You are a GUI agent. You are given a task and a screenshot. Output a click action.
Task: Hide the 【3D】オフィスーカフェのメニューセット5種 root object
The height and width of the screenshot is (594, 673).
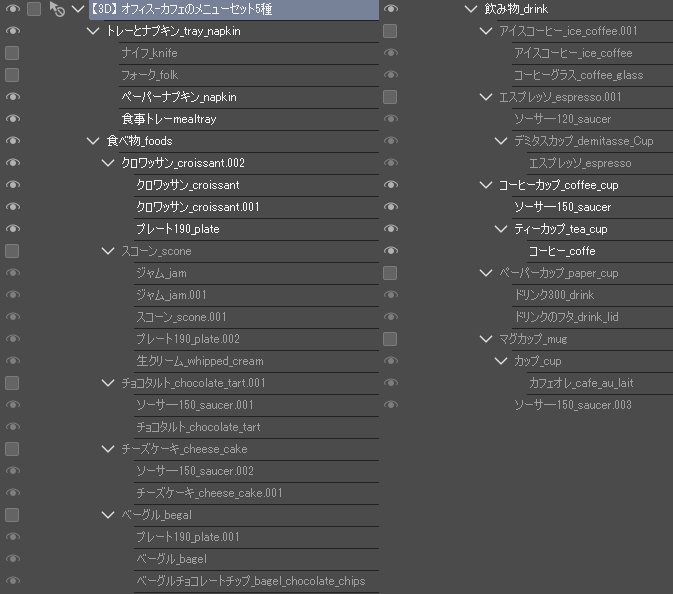click(x=12, y=9)
